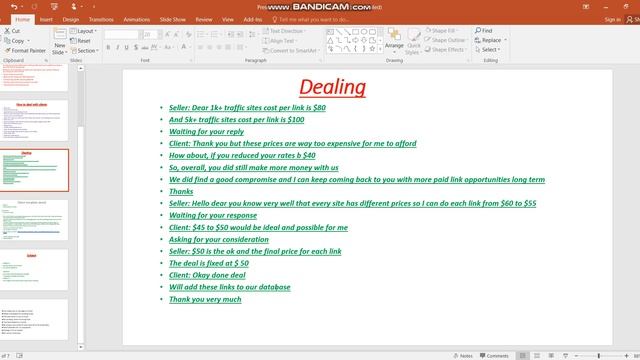Insert a text box shape

coord(330,32)
